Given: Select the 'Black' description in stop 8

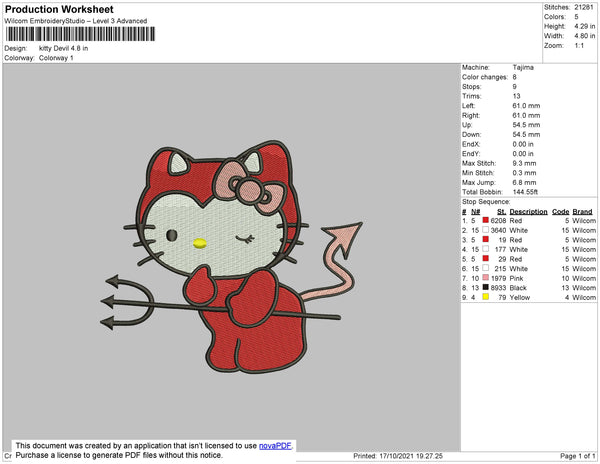Looking at the screenshot, I should 518,288.
